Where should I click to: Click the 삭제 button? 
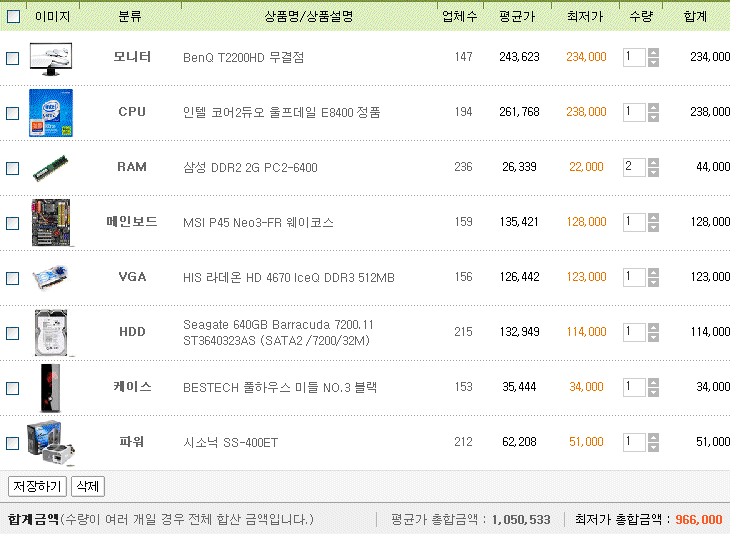point(88,486)
